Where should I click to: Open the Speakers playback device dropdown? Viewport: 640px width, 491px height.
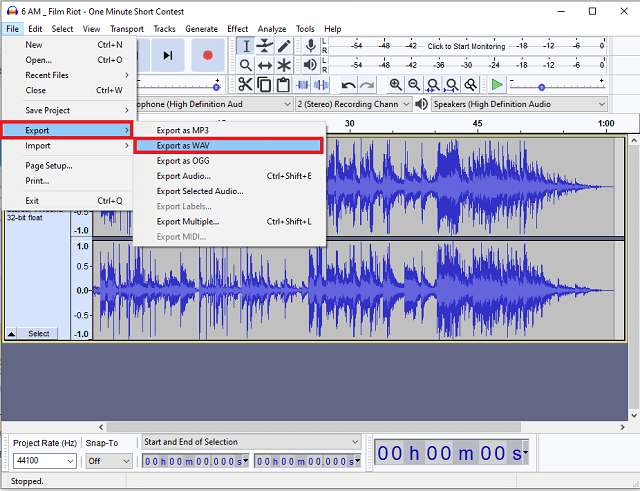[x=519, y=104]
